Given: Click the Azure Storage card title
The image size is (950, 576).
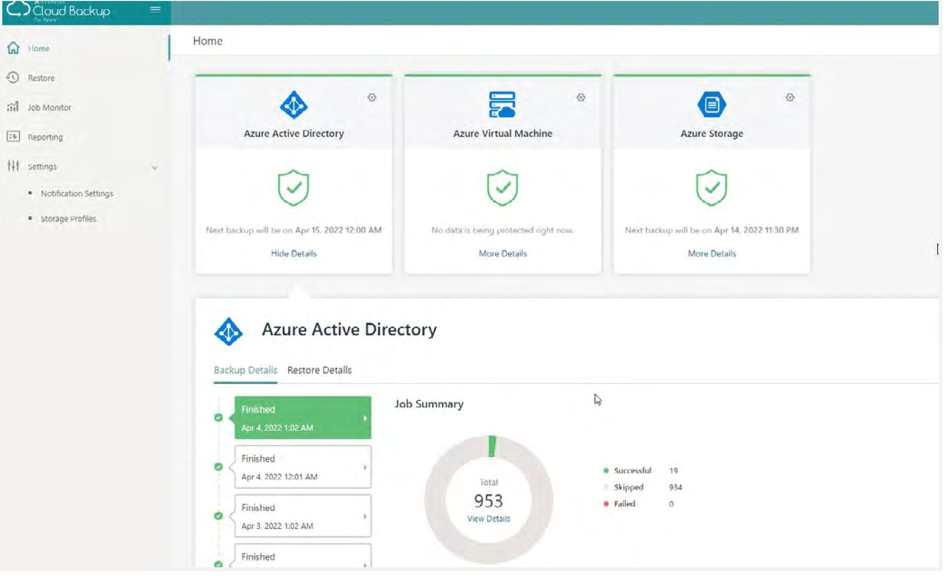Looking at the screenshot, I should pyautogui.click(x=714, y=134).
